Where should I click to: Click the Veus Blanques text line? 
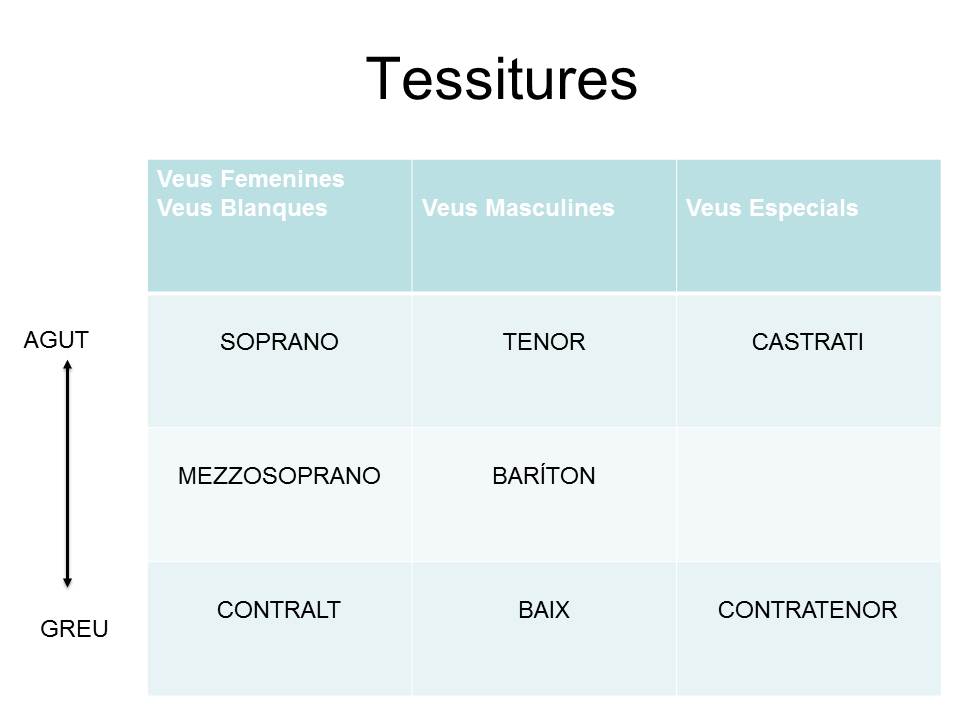click(x=242, y=208)
